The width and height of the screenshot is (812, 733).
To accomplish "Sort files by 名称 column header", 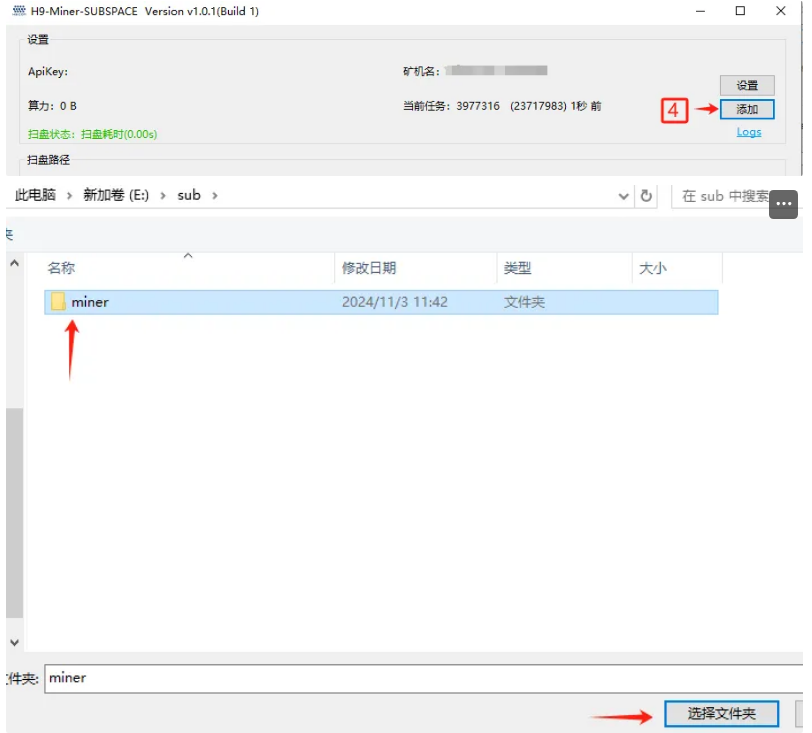I will click(x=62, y=268).
